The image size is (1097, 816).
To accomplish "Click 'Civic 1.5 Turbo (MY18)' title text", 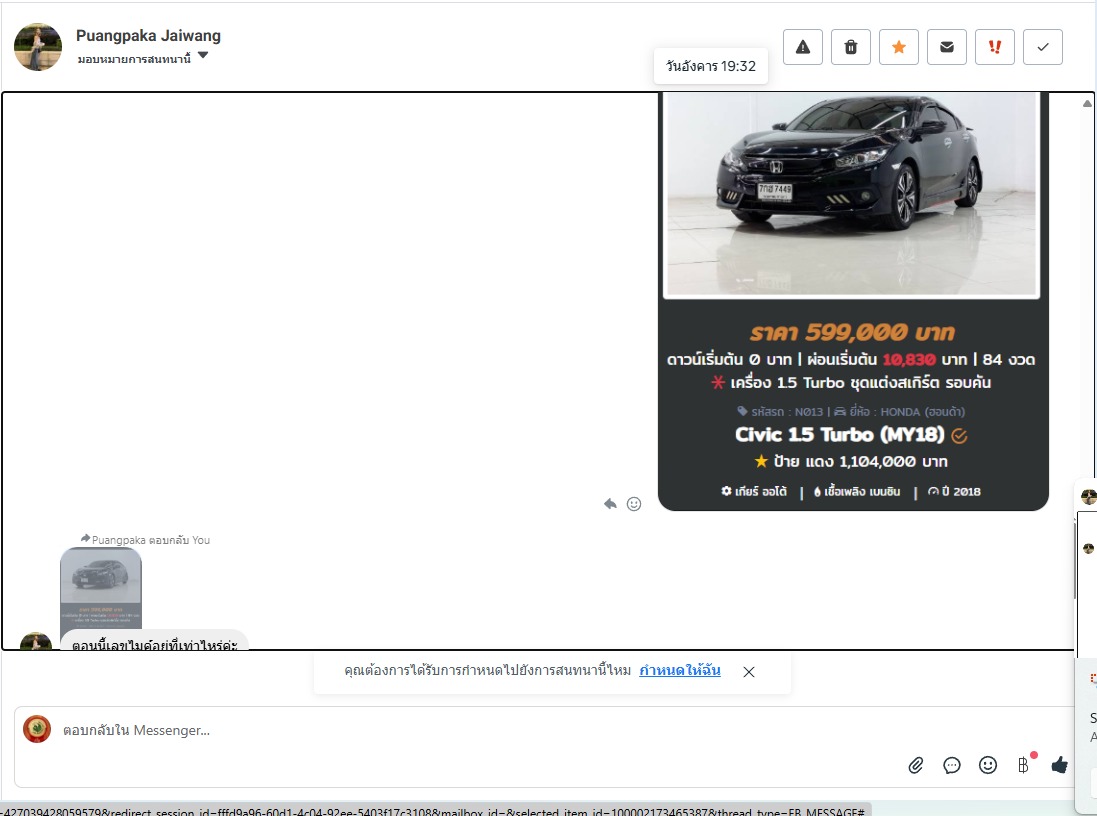I will pos(840,435).
